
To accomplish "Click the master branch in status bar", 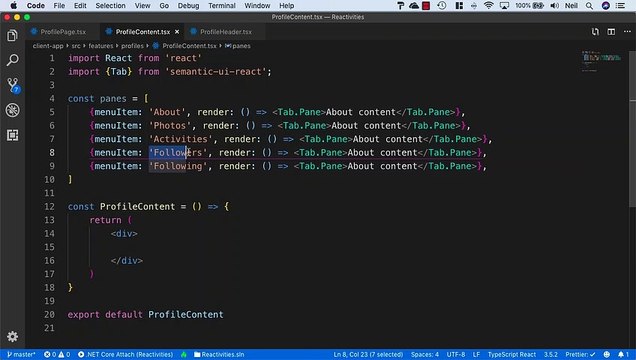I will point(21,354).
